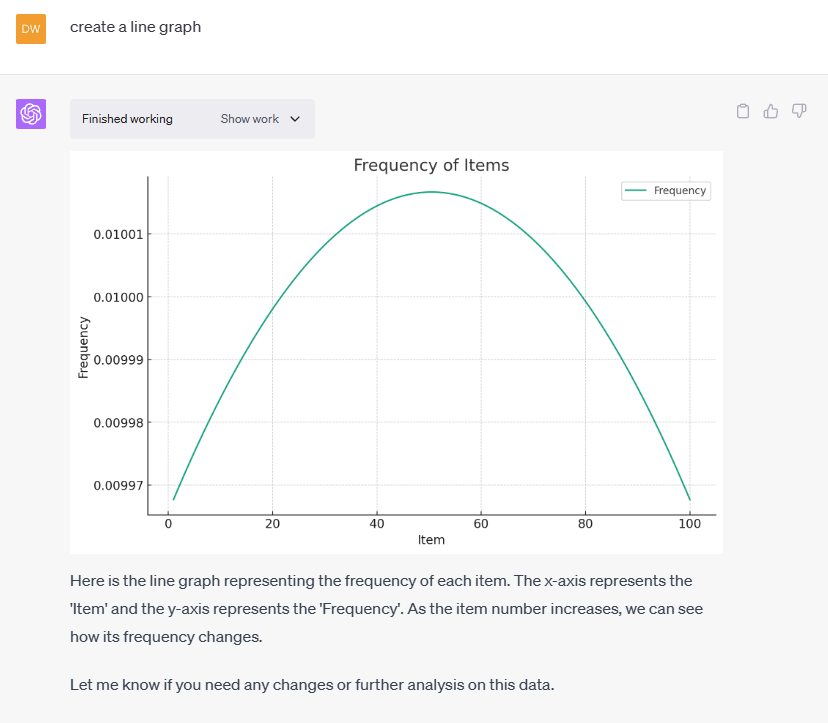Viewport: 828px width, 723px height.
Task: Give the response a thumbs down
Action: (799, 111)
